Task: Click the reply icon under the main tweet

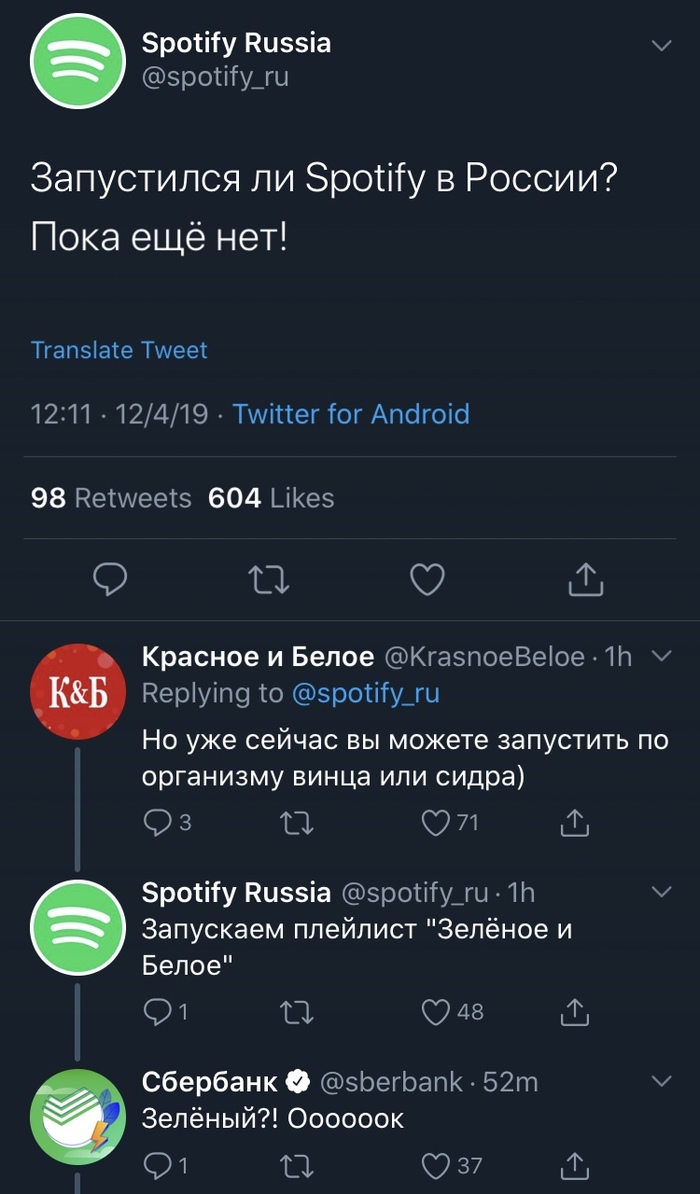Action: [110, 580]
